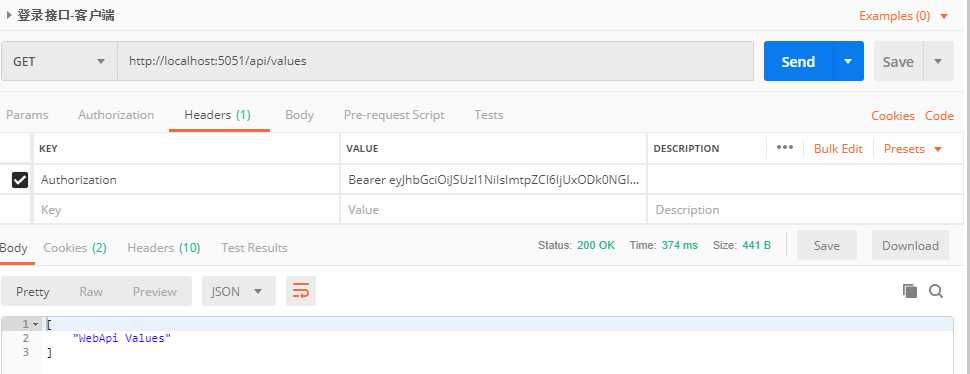Viewport: 970px width, 374px height.
Task: Select the response Body tab
Action: tap(14, 248)
